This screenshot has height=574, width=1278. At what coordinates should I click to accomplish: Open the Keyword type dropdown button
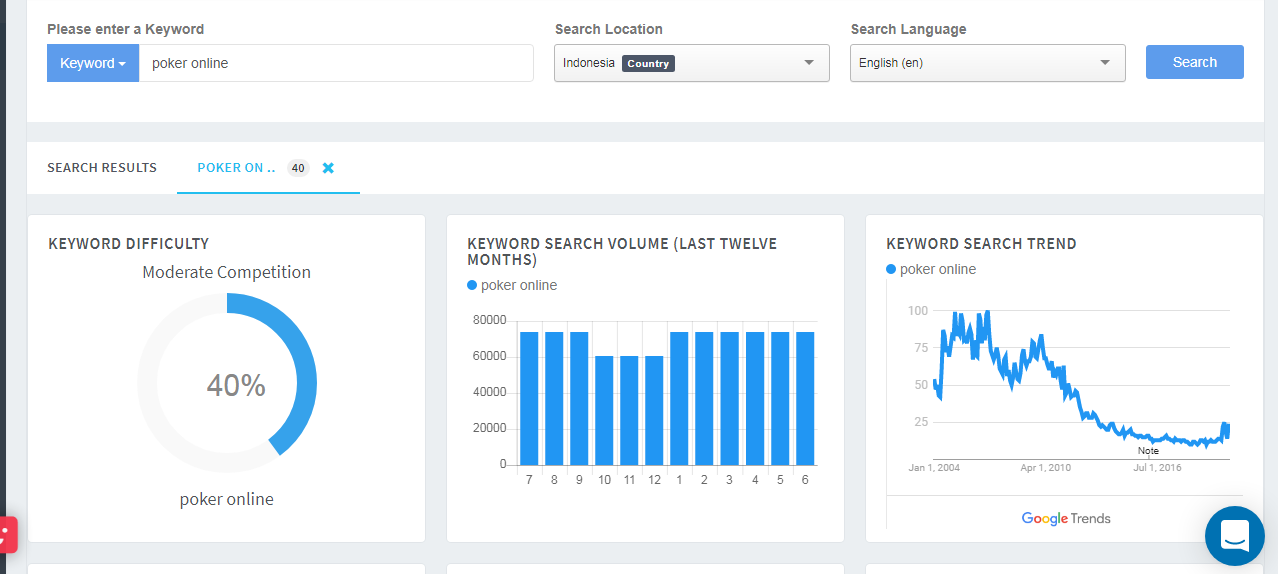(x=93, y=63)
